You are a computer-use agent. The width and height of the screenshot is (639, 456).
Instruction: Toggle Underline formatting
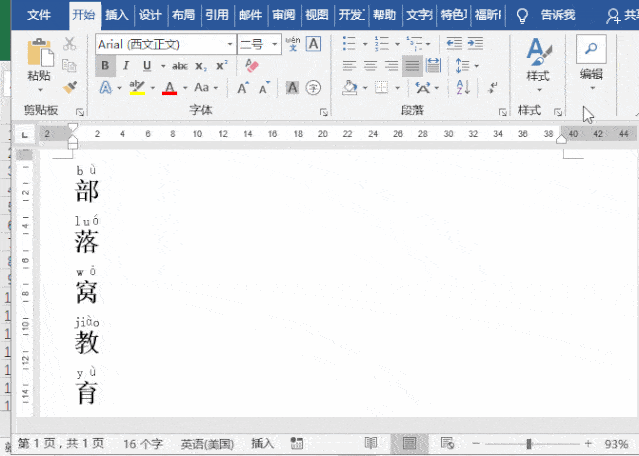click(x=146, y=66)
